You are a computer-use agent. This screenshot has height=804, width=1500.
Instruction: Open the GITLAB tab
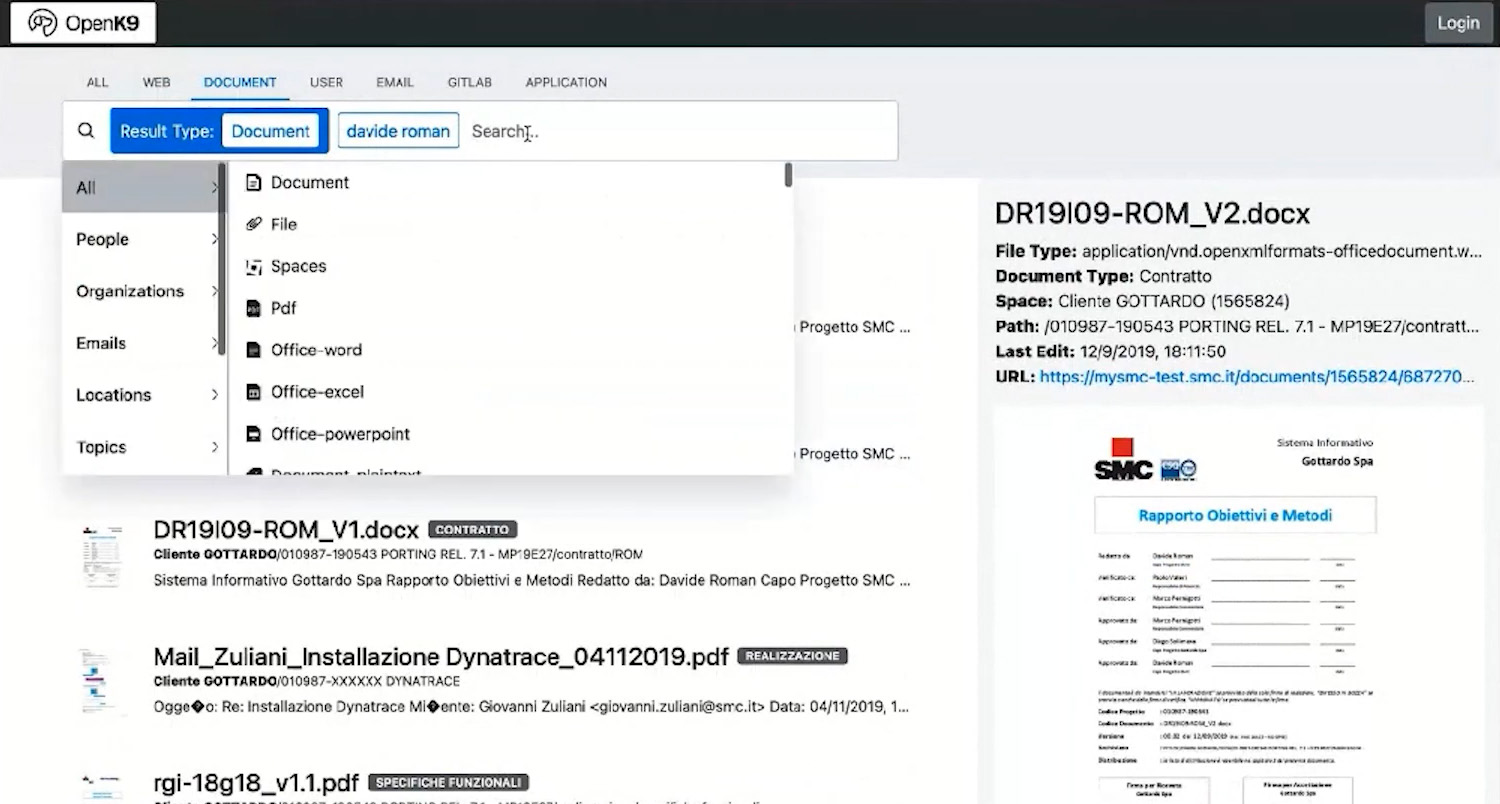tap(469, 82)
